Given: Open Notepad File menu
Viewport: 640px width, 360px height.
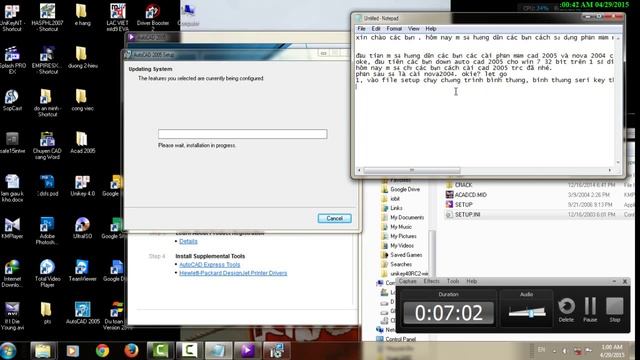Looking at the screenshot, I should coord(361,29).
